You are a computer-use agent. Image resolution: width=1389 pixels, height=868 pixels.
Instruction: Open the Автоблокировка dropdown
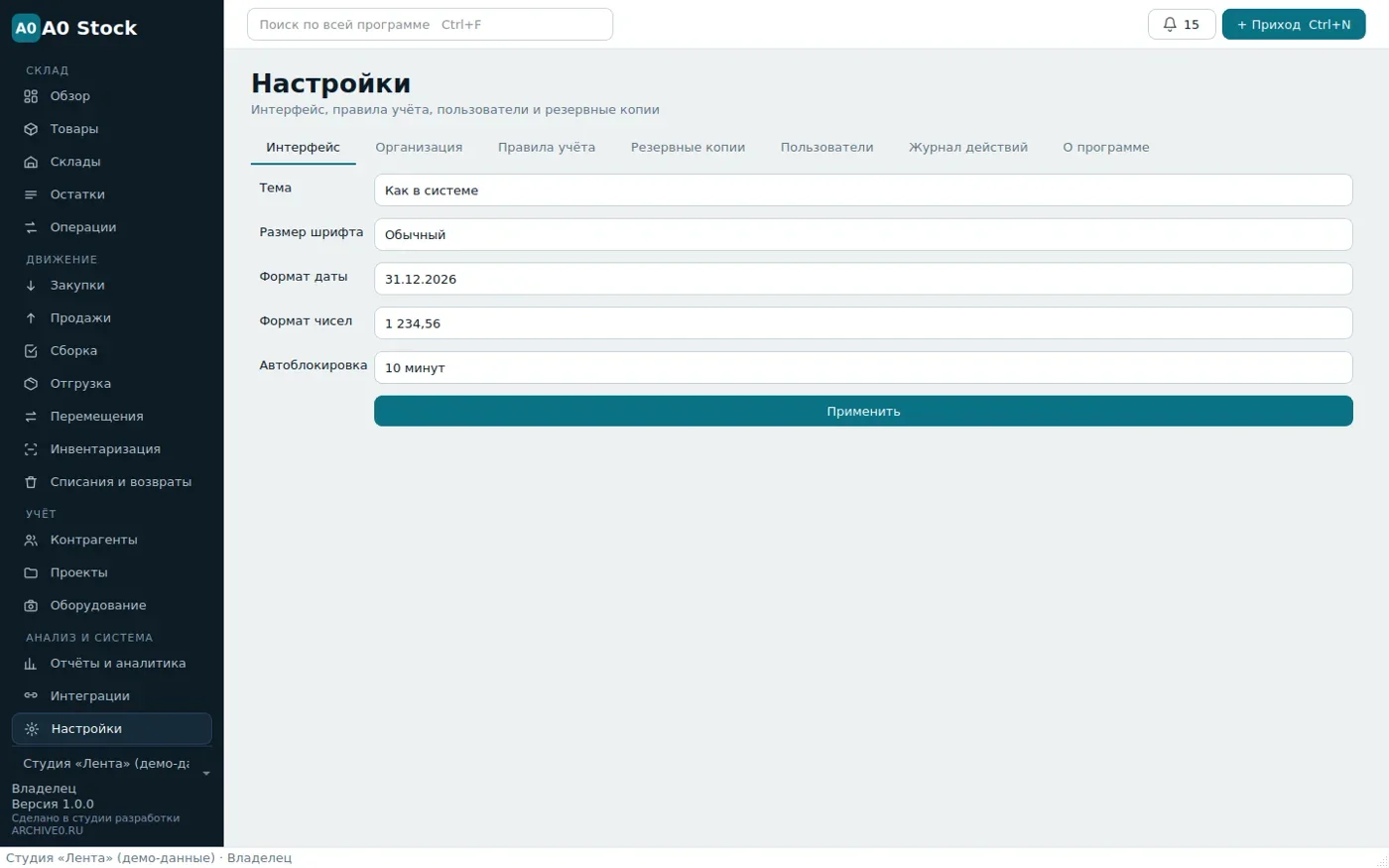(863, 367)
